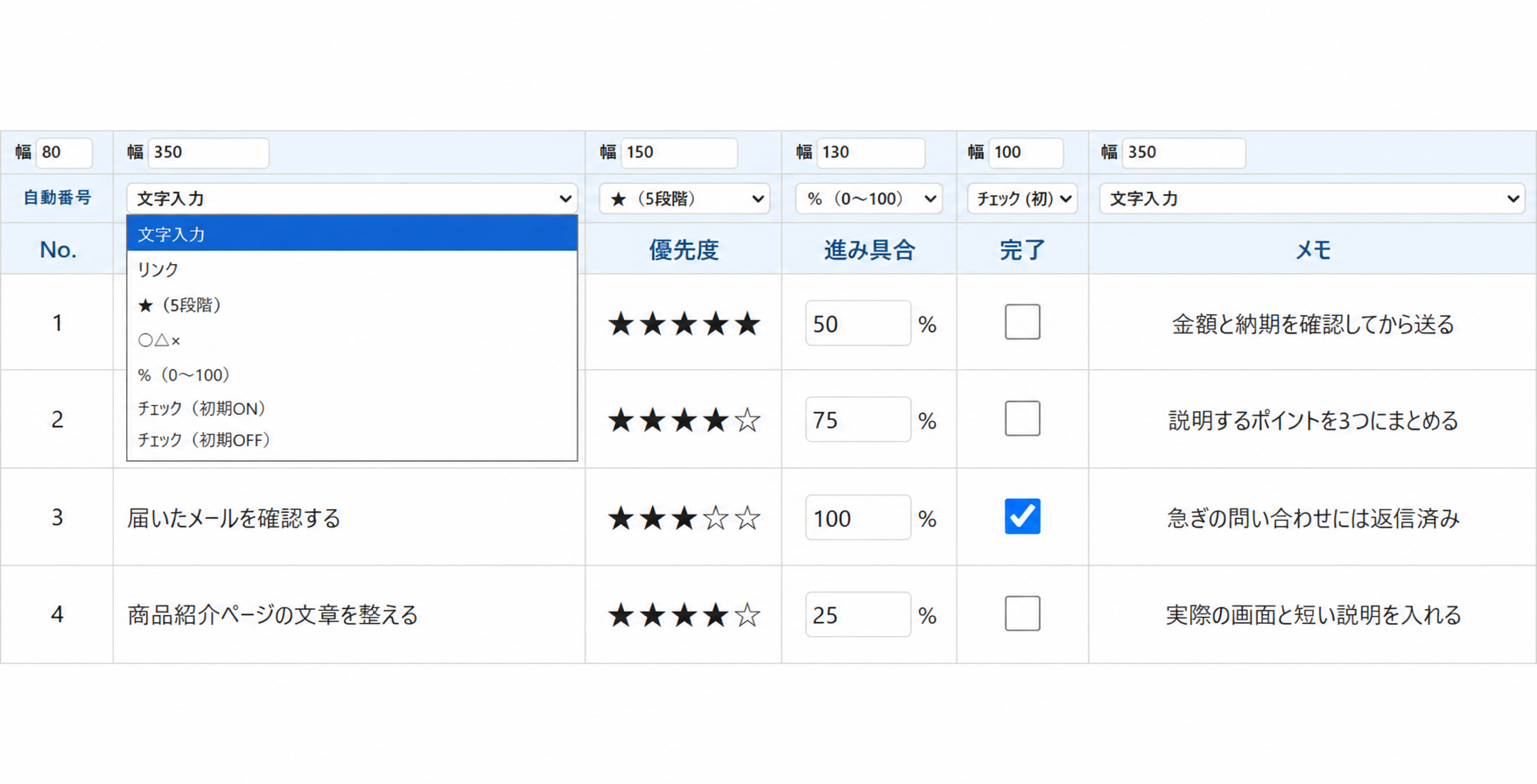Select 文字入力 option in the open list
1537x784 pixels.
click(x=352, y=234)
